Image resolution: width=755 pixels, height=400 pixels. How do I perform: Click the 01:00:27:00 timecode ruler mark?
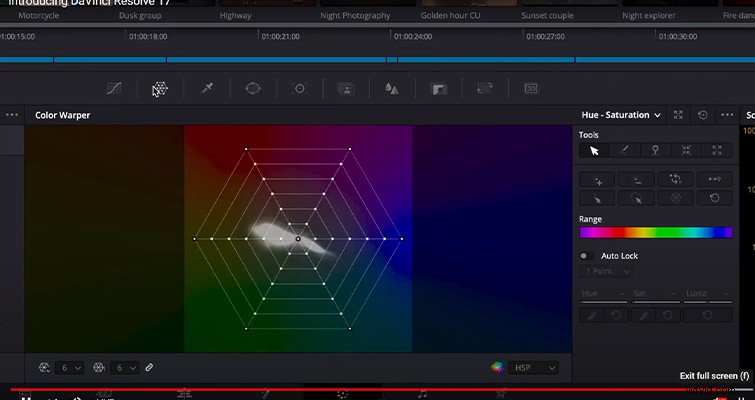point(545,36)
